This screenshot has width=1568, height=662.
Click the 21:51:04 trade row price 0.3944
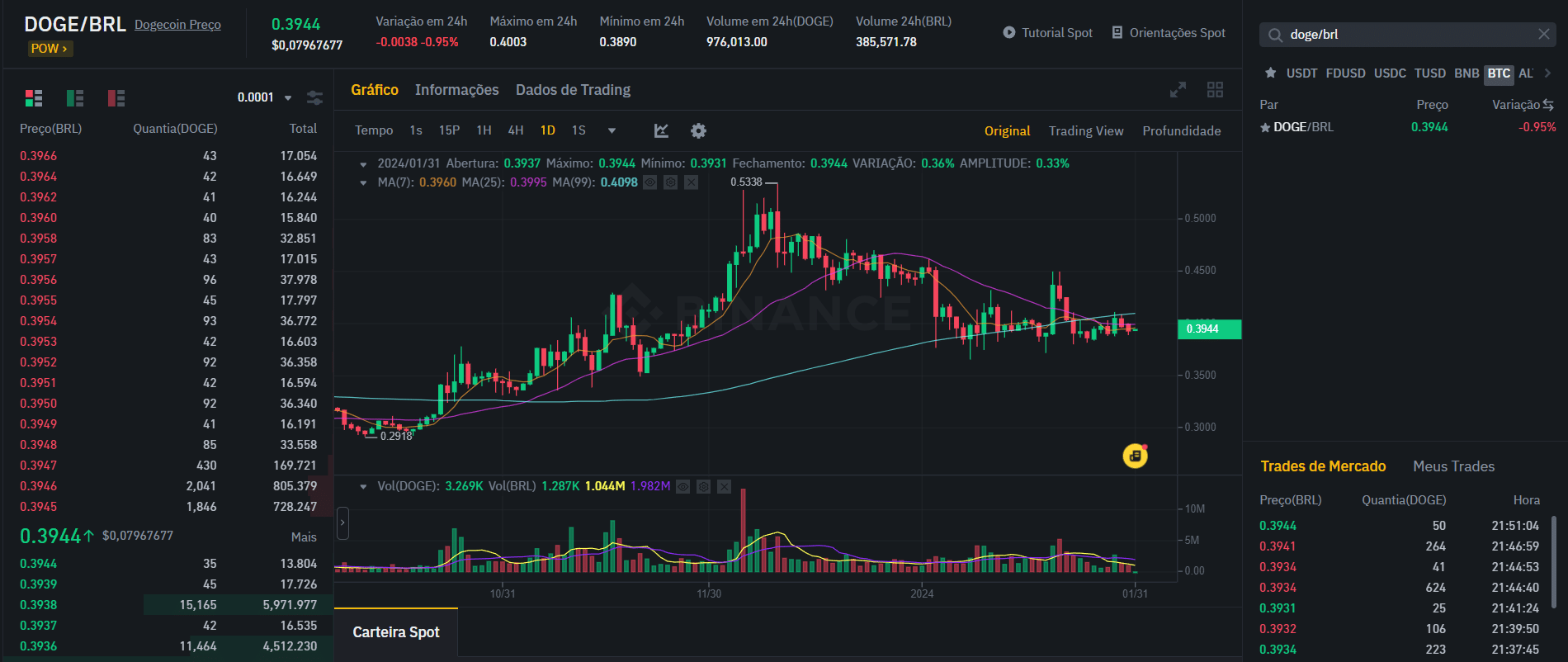1278,526
